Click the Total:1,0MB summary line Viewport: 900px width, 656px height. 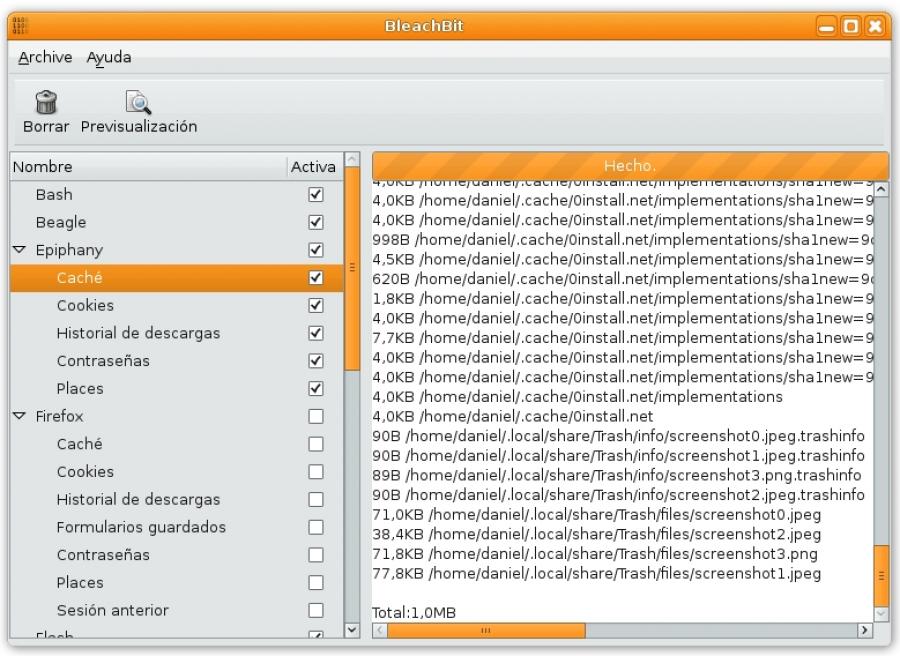click(414, 612)
